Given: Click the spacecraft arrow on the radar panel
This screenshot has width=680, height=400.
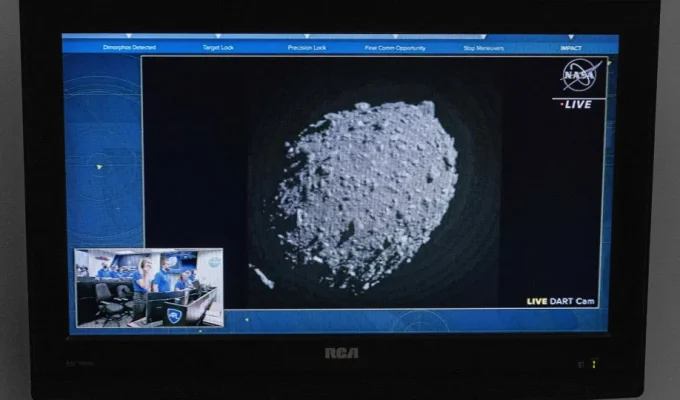Looking at the screenshot, I should [x=99, y=167].
